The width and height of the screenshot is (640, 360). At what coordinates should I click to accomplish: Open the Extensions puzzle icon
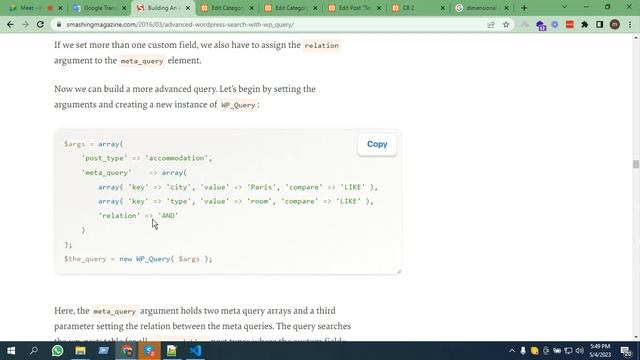pyautogui.click(x=584, y=24)
